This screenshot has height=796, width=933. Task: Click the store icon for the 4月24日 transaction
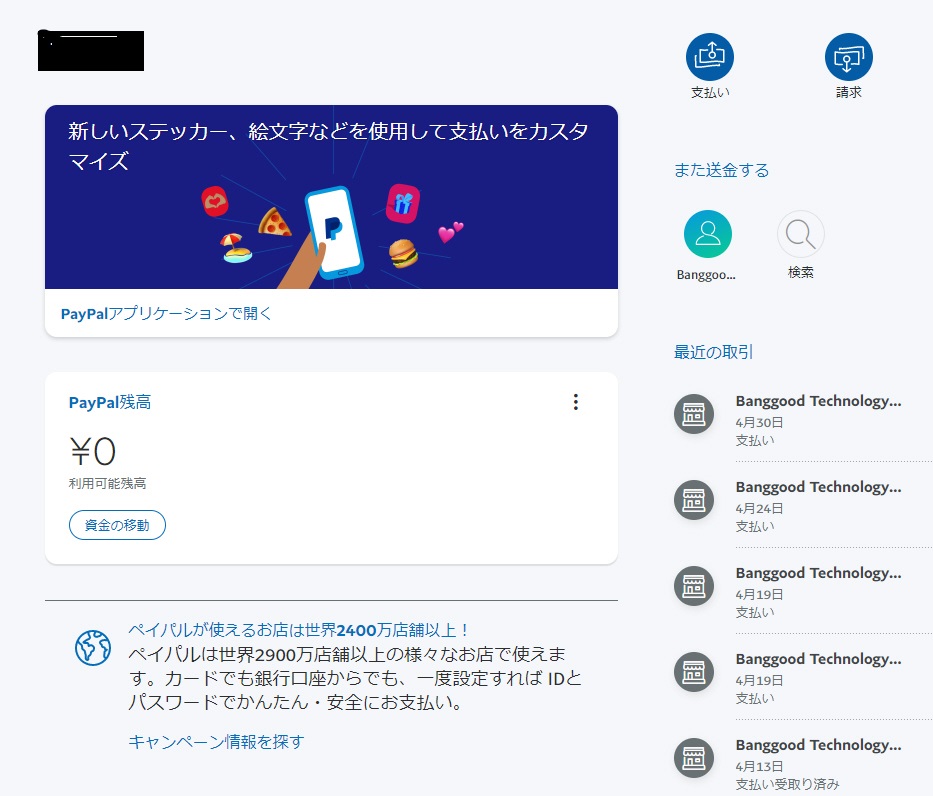coord(694,500)
